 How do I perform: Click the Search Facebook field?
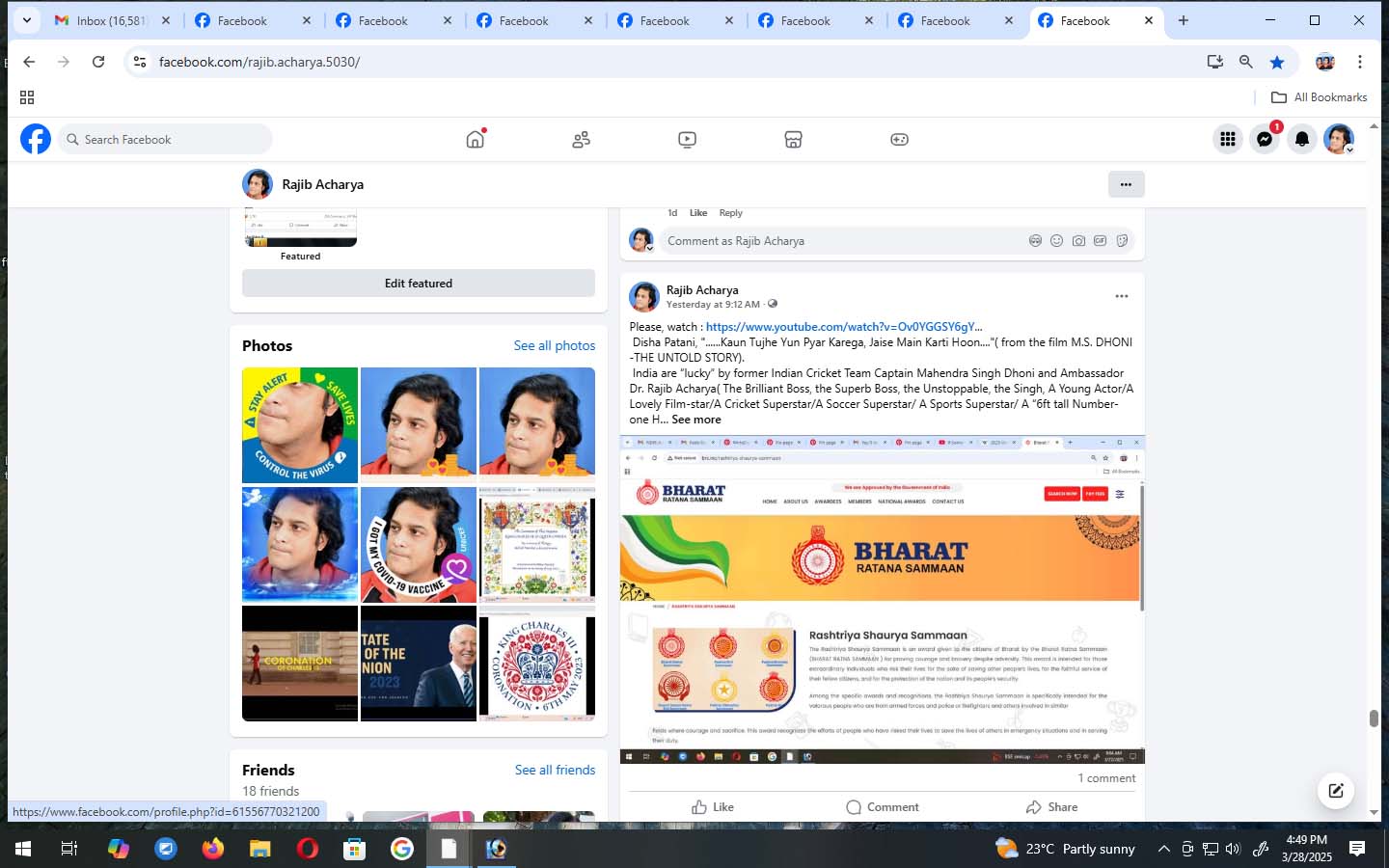tap(165, 140)
